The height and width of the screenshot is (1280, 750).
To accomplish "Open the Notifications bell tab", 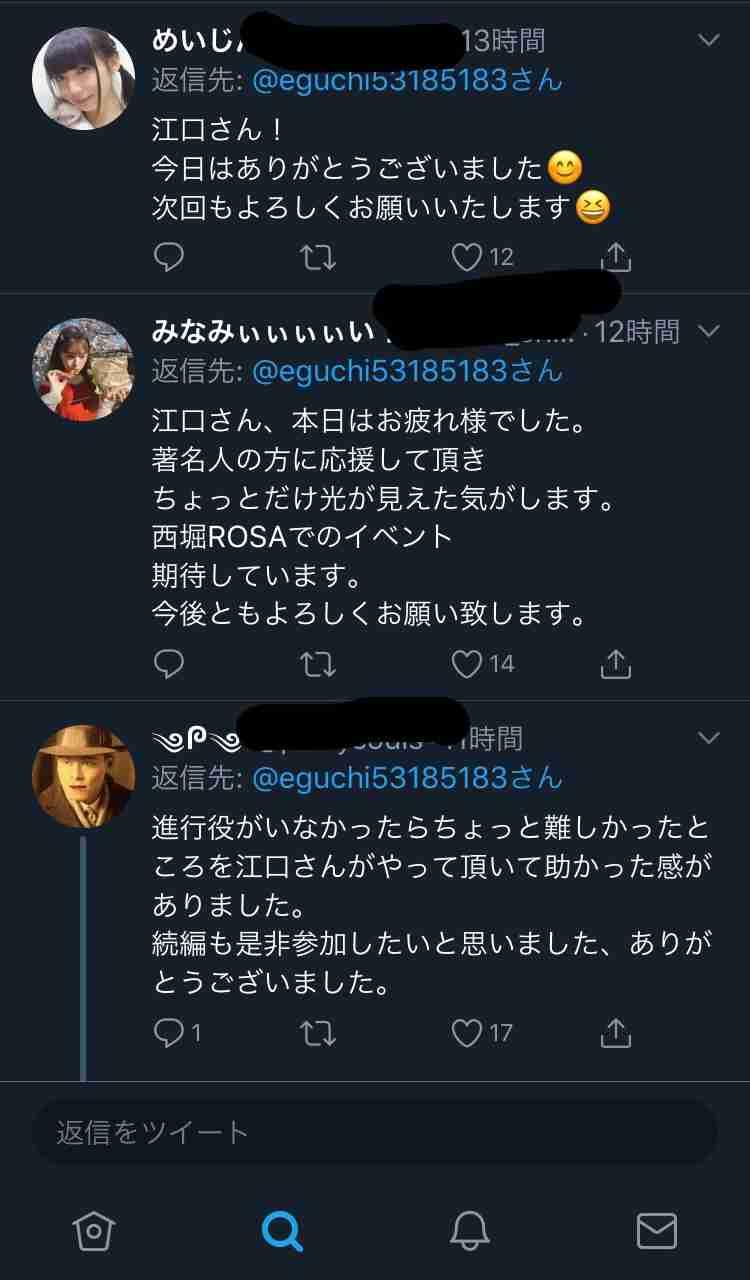I will point(468,1230).
